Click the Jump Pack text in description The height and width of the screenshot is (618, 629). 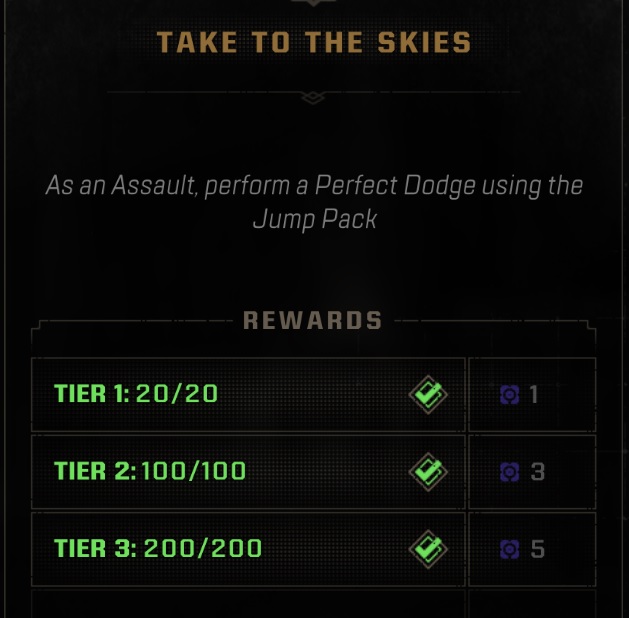click(315, 220)
